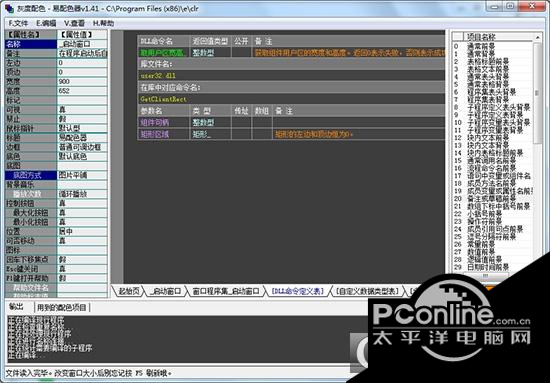Open the 底色 value 默认底色
Viewport: 550px width, 383px height.
tap(82, 156)
